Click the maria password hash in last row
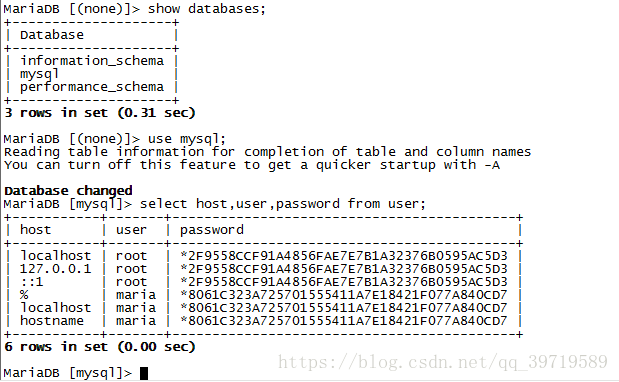This screenshot has height=382, width=619. tap(343, 321)
